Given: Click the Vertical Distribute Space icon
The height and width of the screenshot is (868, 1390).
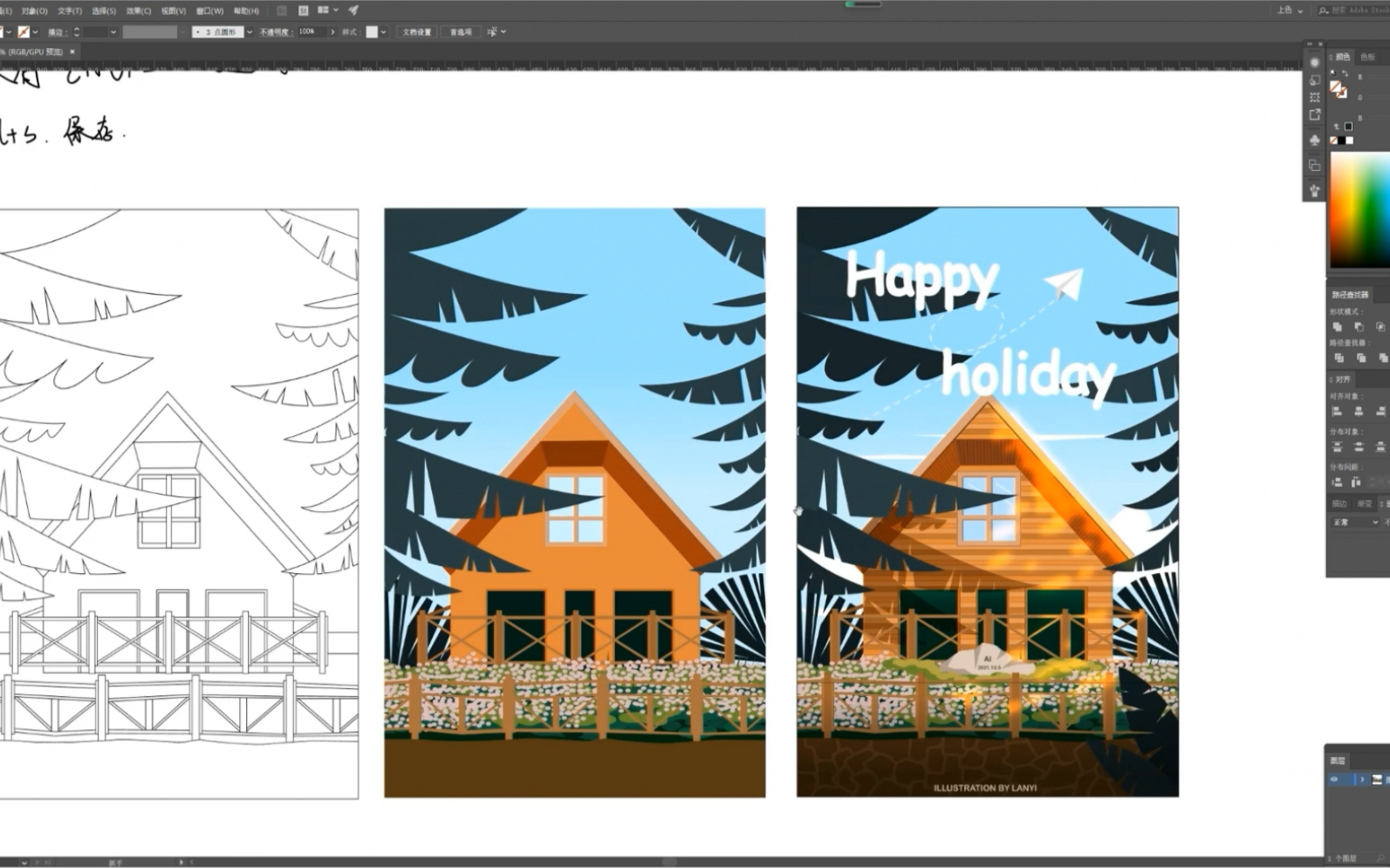Looking at the screenshot, I should click(x=1337, y=482).
